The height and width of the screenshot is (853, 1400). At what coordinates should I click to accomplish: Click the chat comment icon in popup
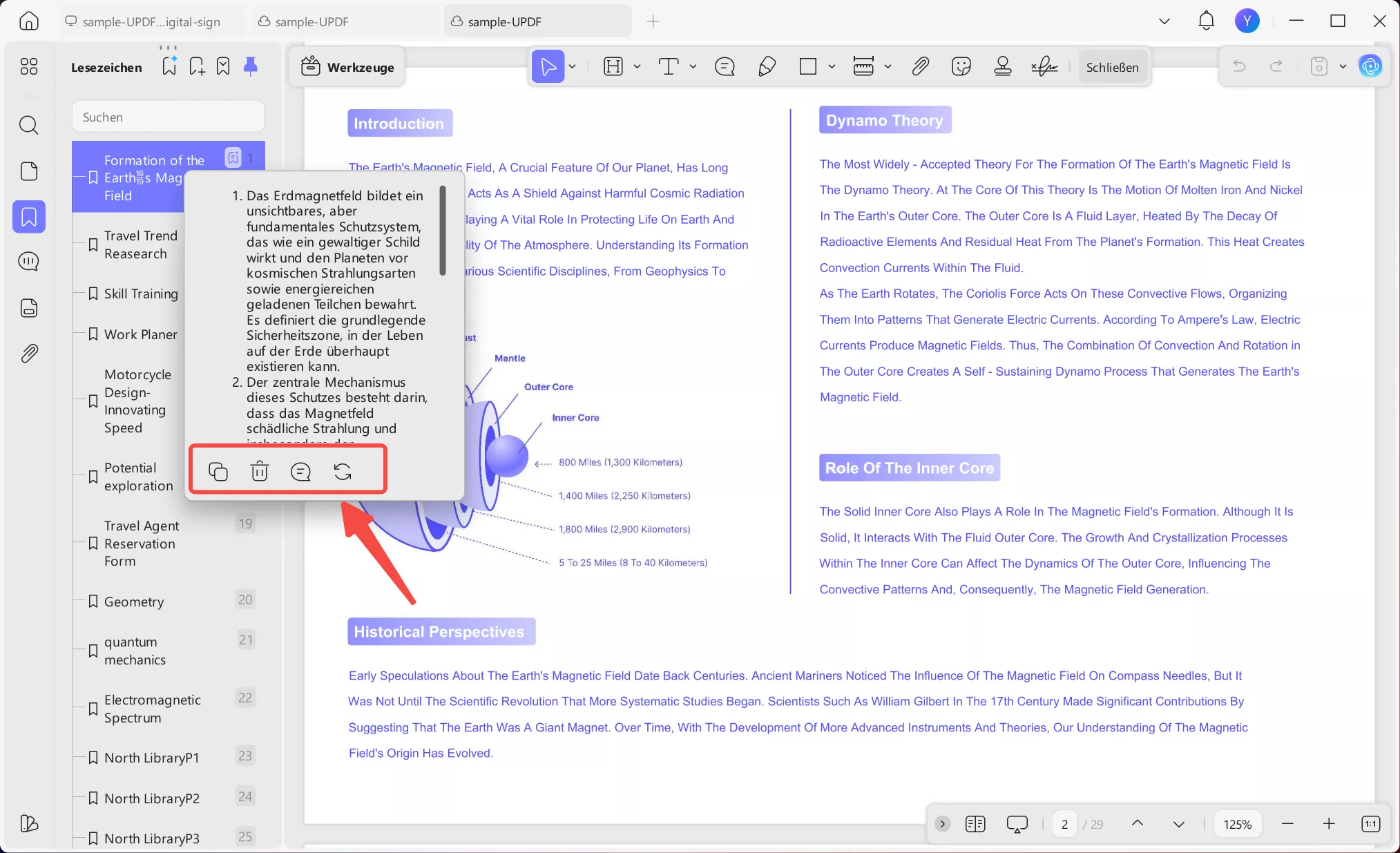pos(300,471)
